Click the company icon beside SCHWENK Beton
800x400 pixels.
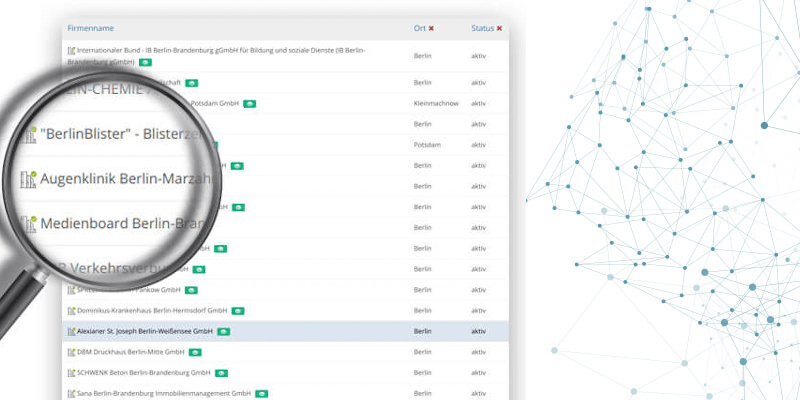click(71, 373)
